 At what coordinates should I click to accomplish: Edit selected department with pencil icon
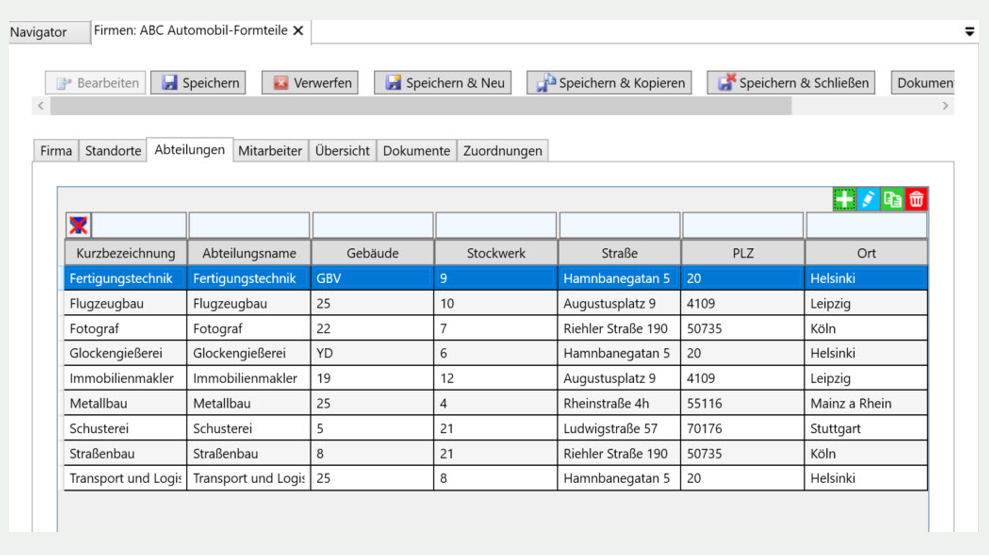click(x=868, y=199)
